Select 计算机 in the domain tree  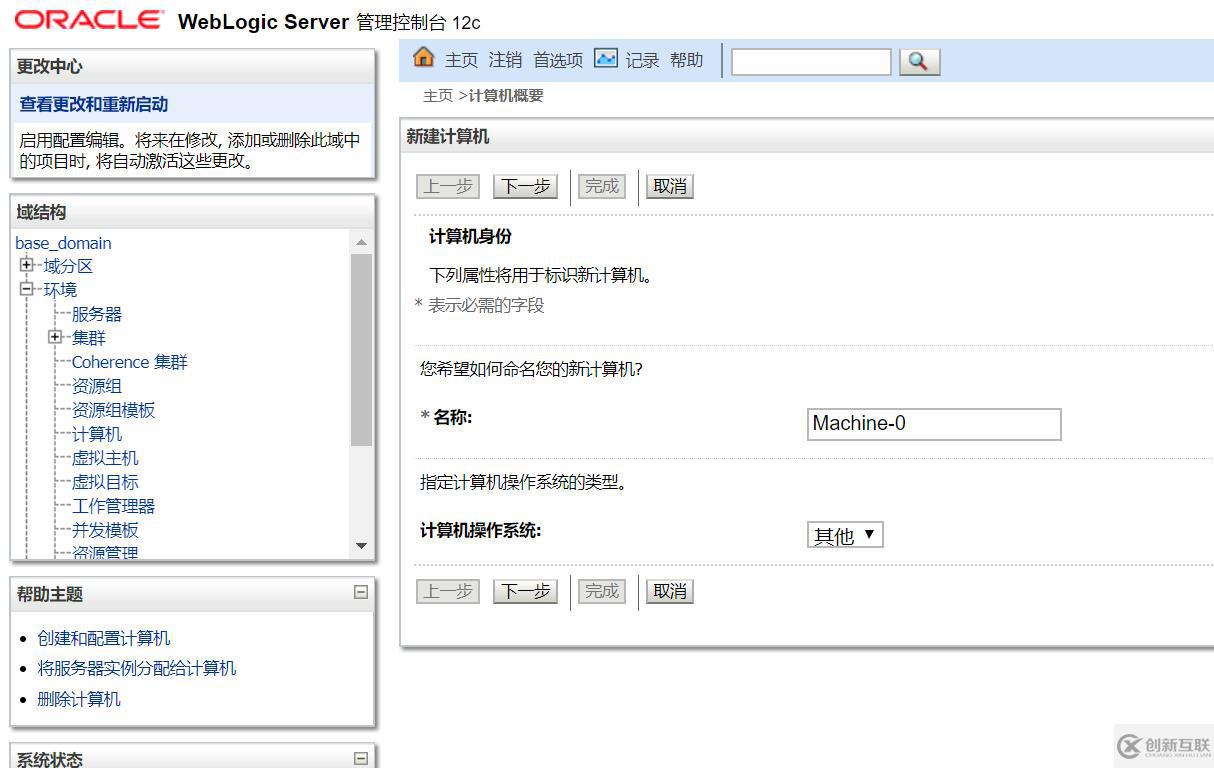[97, 434]
